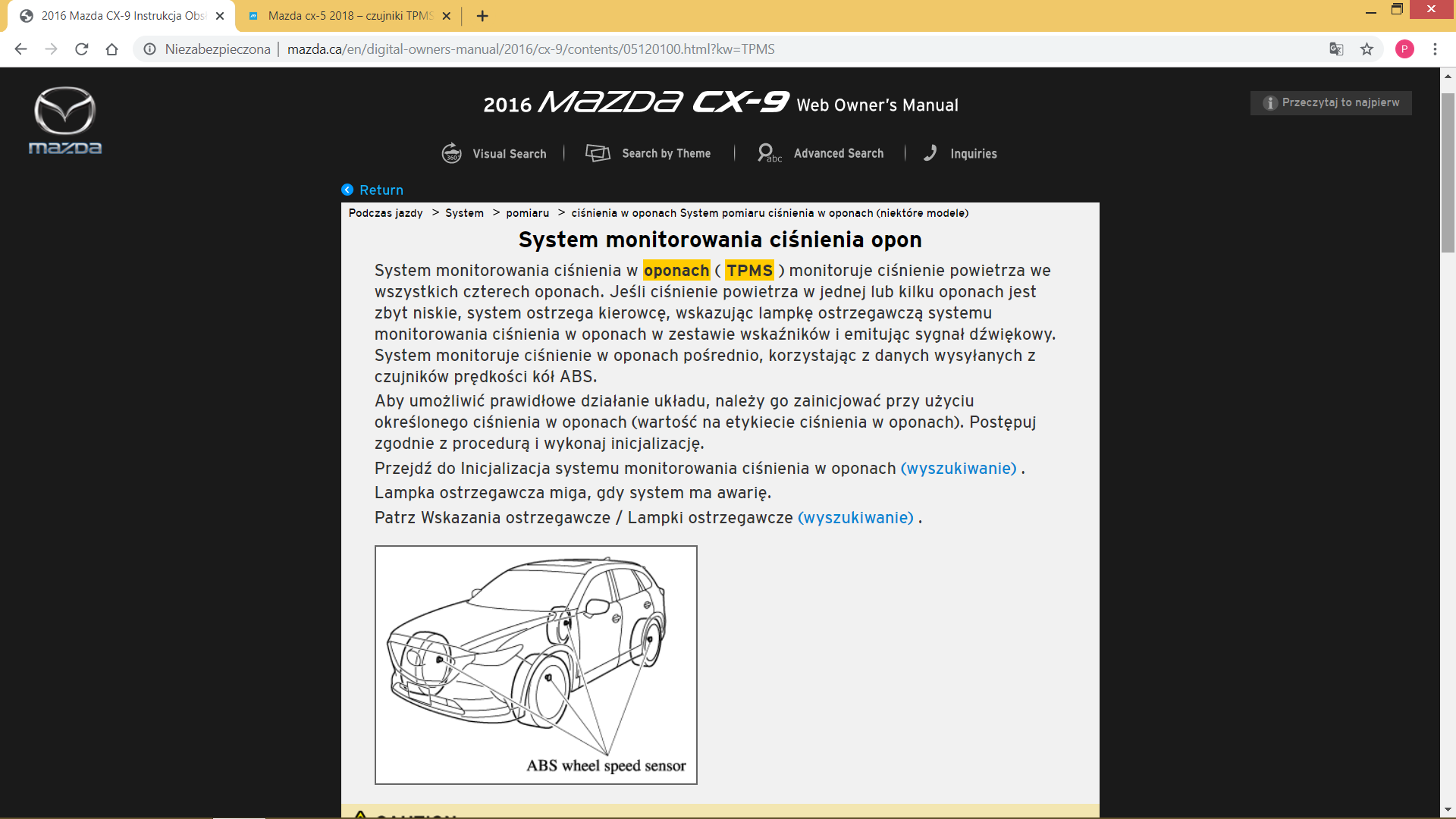Click the Mazda logo in header
The image size is (1456, 819).
(x=65, y=120)
